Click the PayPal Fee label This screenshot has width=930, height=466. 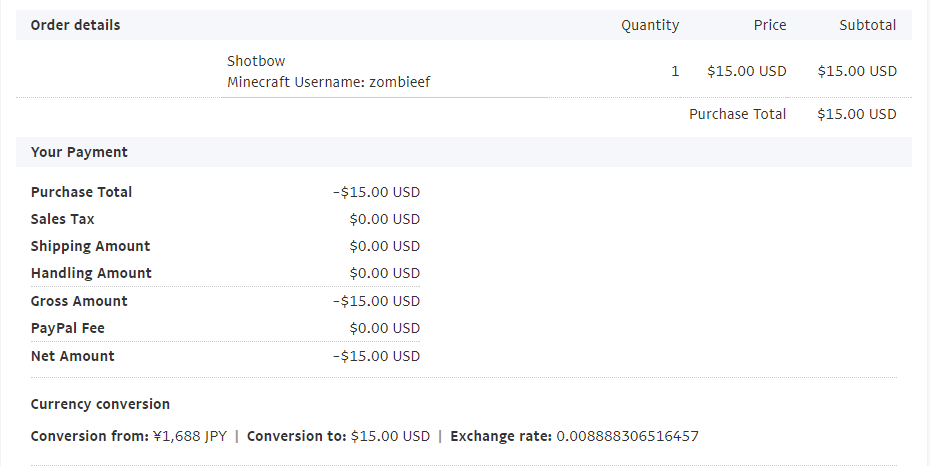click(x=68, y=328)
